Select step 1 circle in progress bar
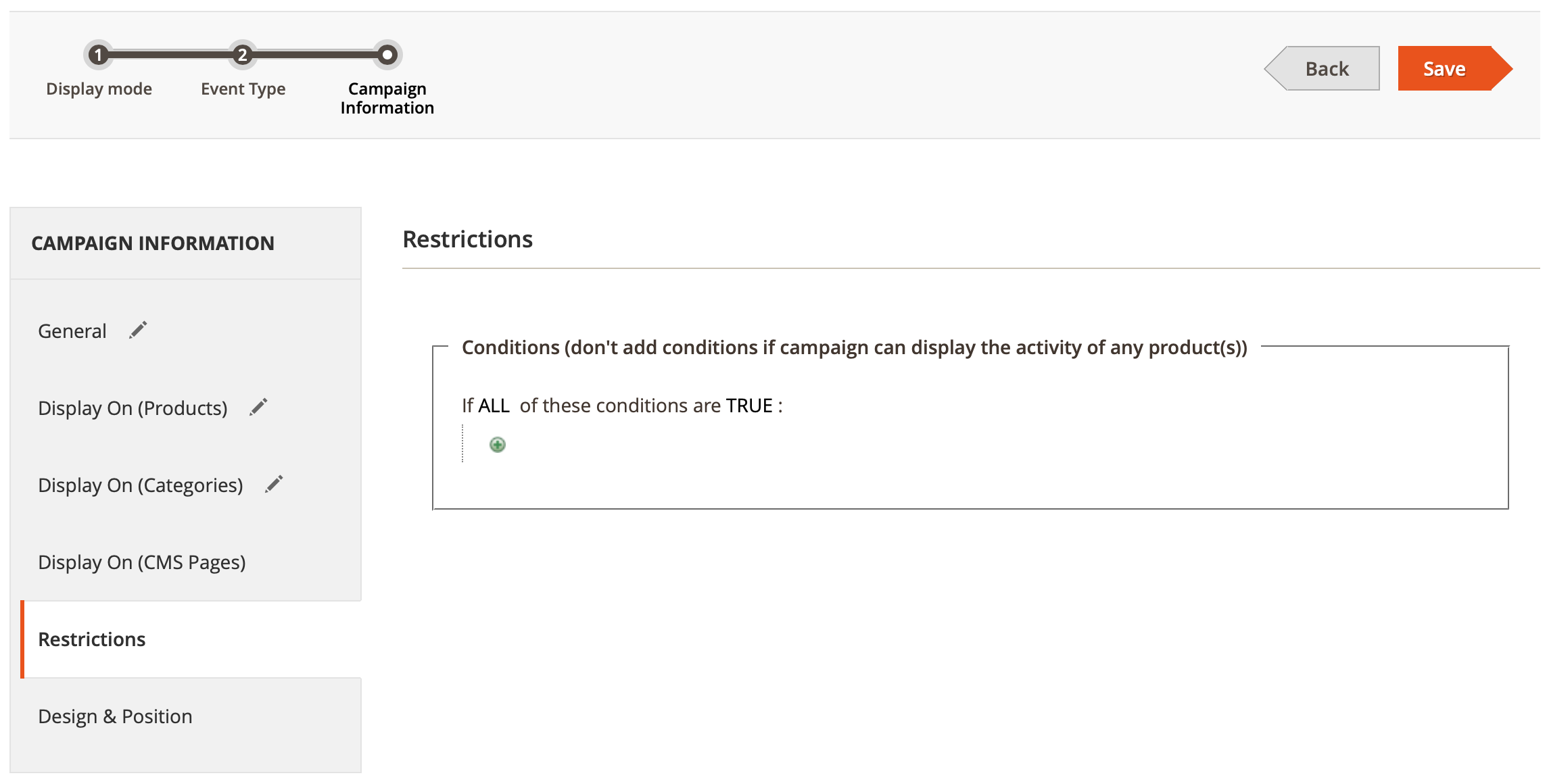1547x784 pixels. click(x=99, y=55)
